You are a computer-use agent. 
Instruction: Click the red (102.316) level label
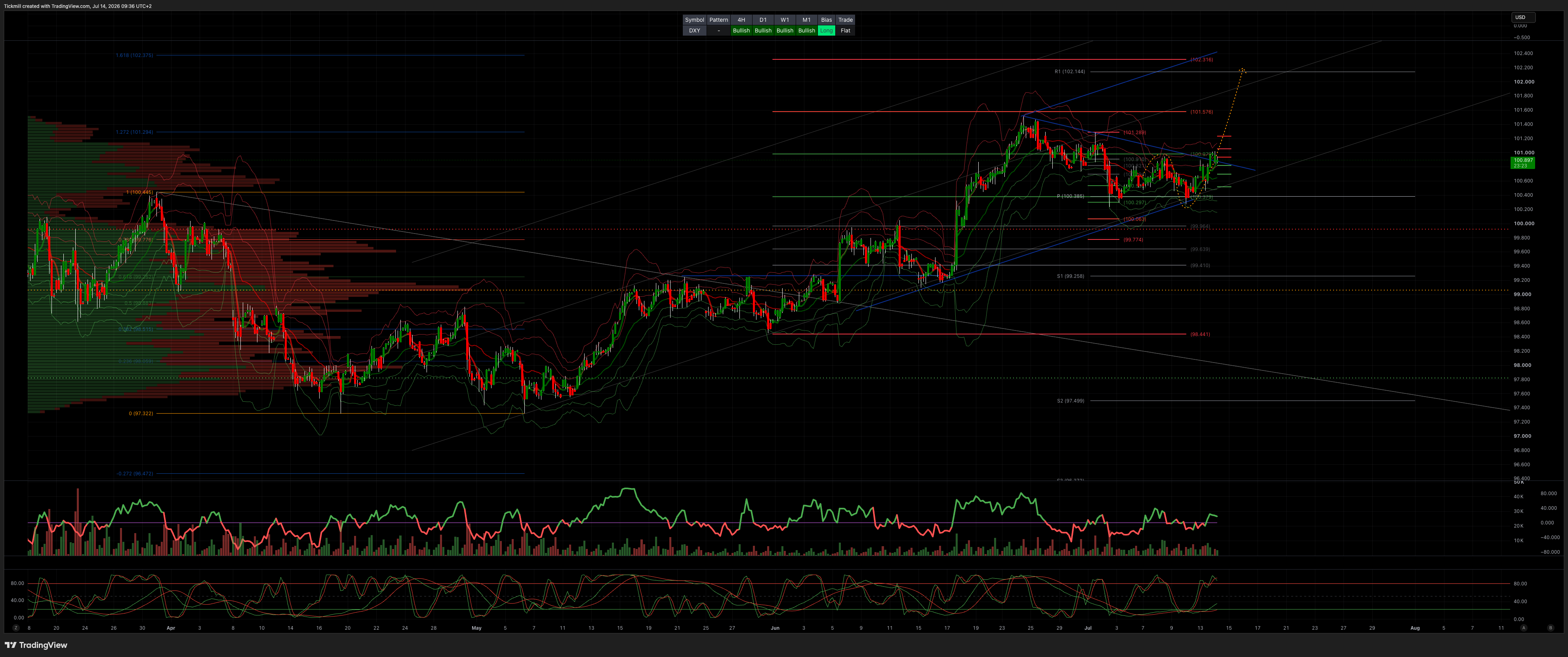(x=1201, y=60)
